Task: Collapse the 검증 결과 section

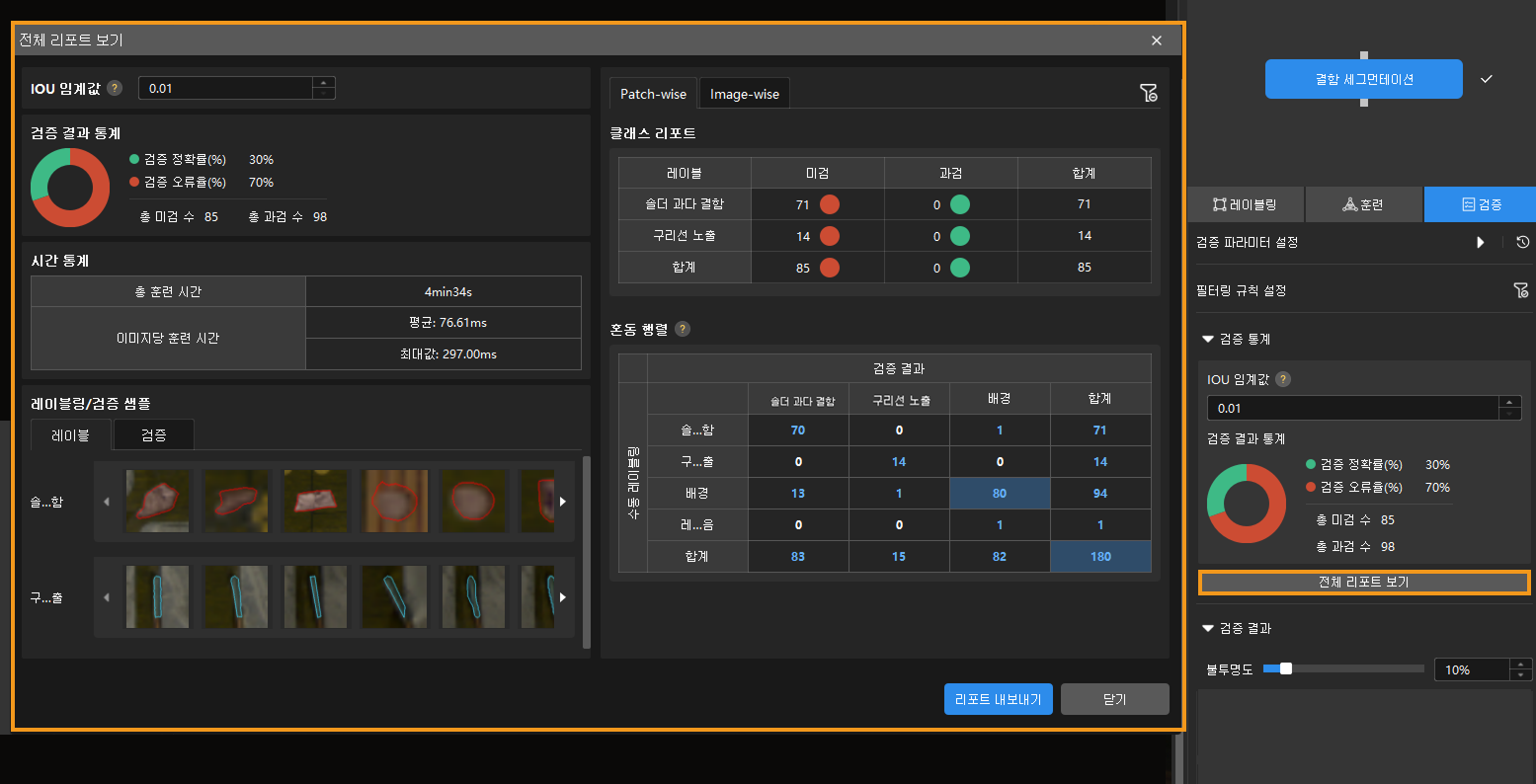Action: click(x=1207, y=628)
